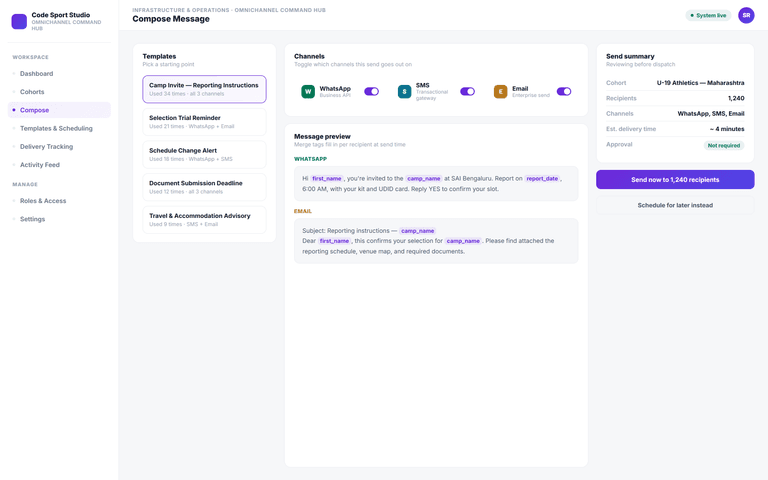The width and height of the screenshot is (768, 480).
Task: Select Camp Invite — Reporting Instructions template
Action: [204, 89]
